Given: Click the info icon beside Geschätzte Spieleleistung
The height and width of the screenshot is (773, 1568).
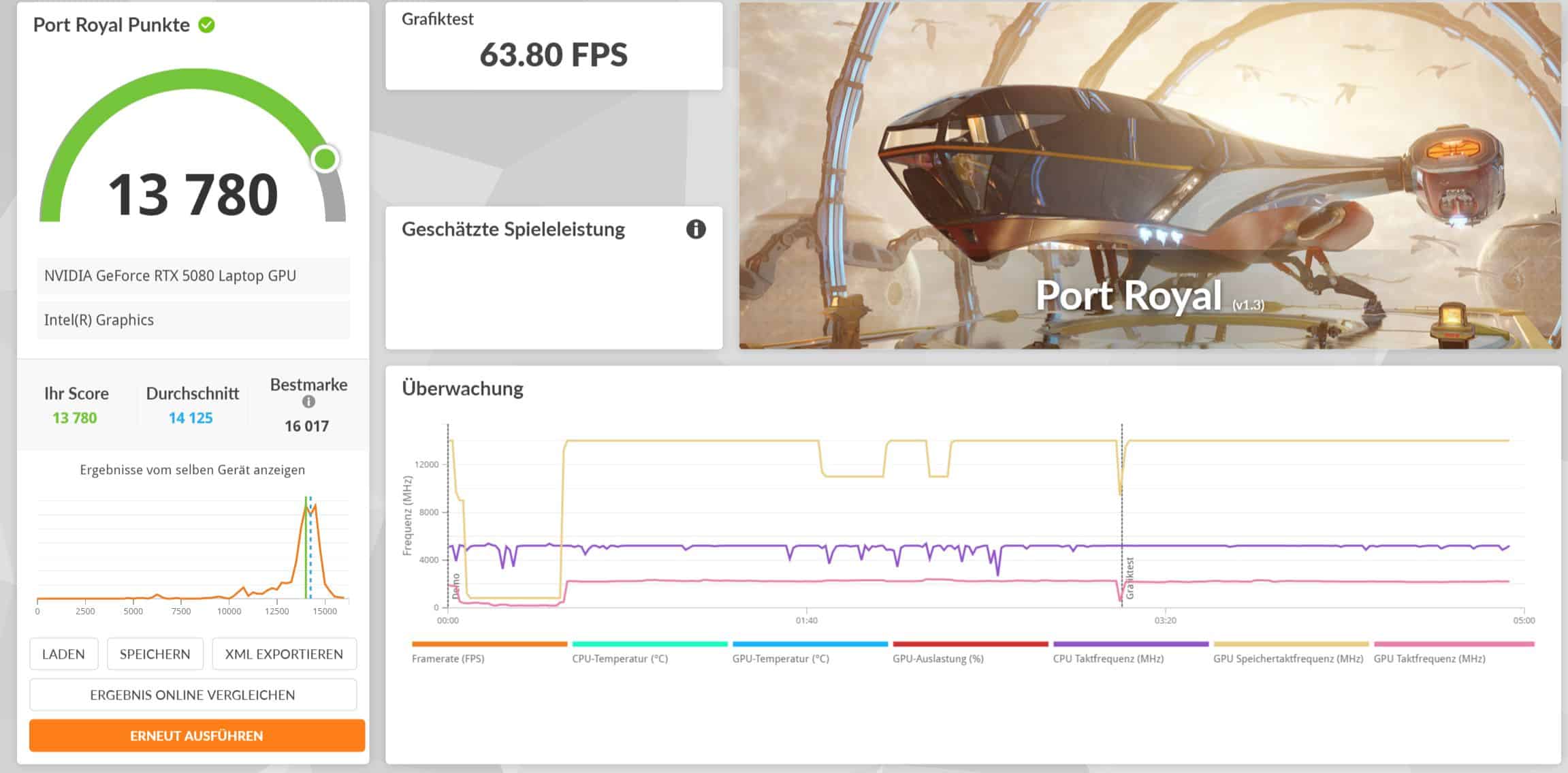Looking at the screenshot, I should (695, 229).
